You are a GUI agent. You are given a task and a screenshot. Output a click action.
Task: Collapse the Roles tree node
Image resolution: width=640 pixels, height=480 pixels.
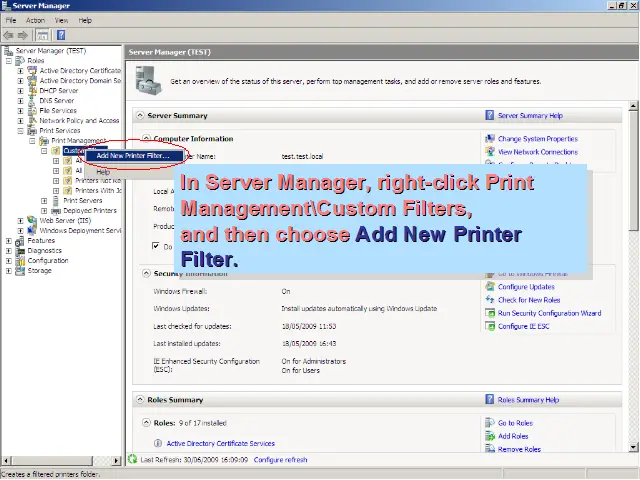(x=9, y=60)
